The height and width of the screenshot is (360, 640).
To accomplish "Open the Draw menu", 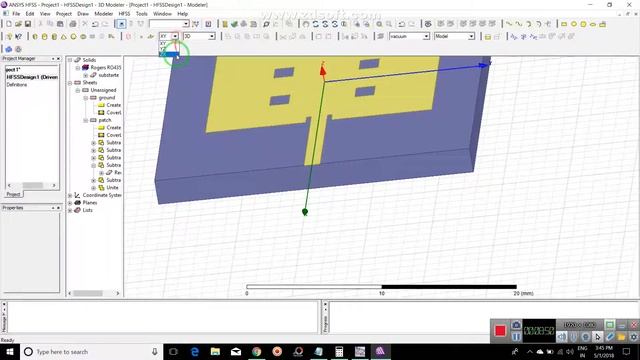I will [x=83, y=13].
